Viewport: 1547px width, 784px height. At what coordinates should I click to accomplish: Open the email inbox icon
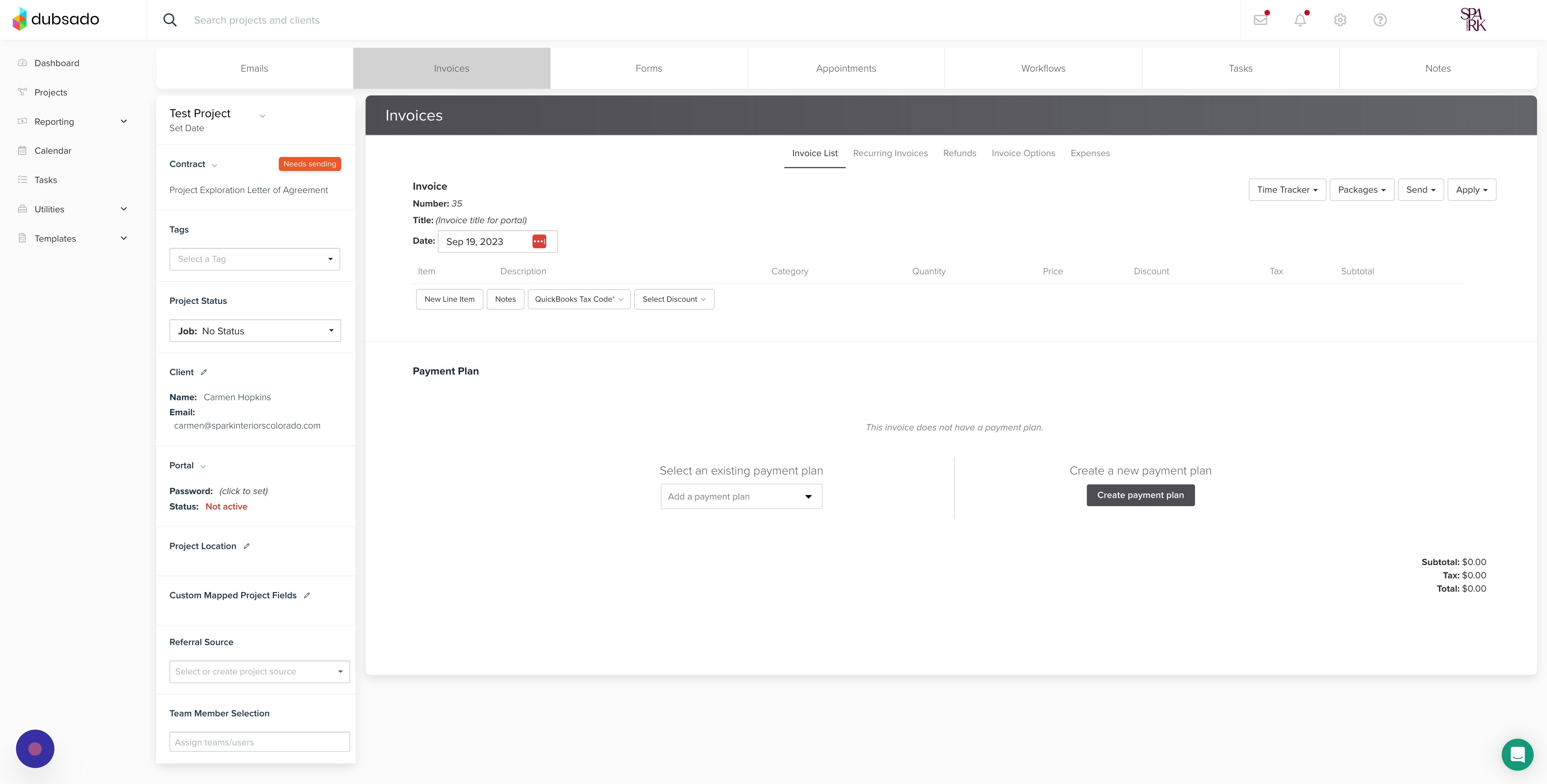[x=1261, y=20]
